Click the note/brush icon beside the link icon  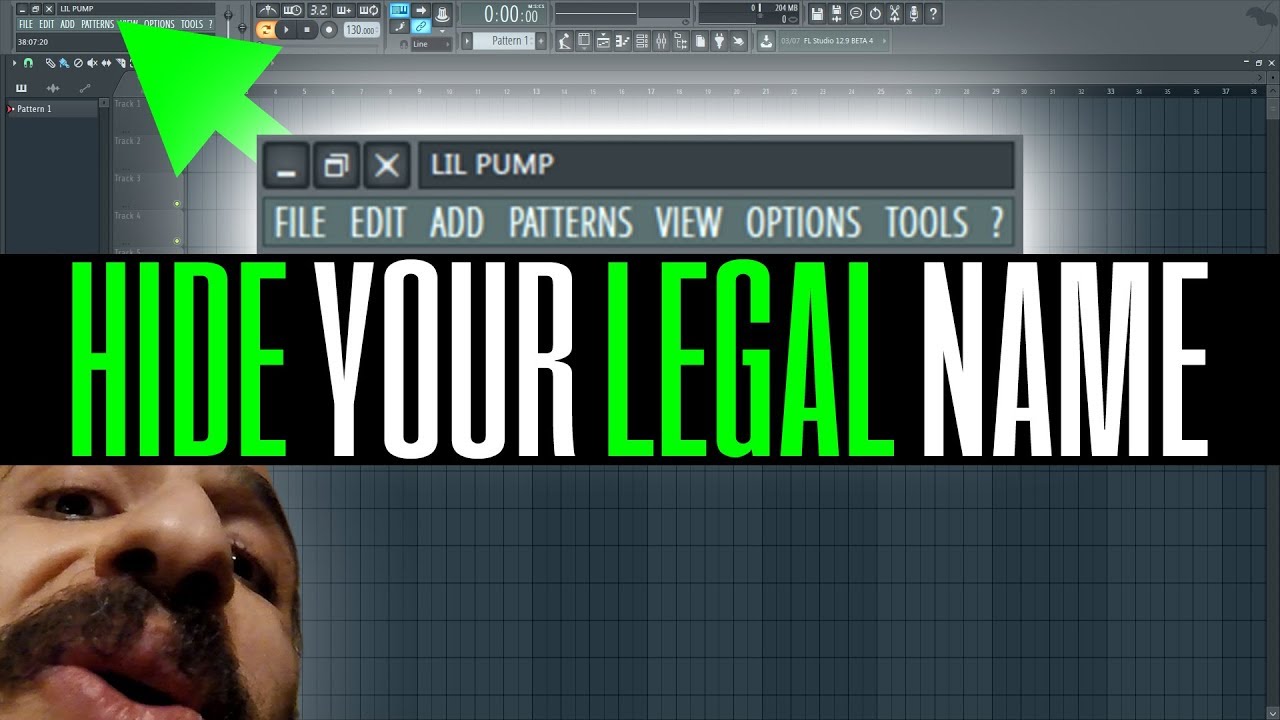coord(400,27)
